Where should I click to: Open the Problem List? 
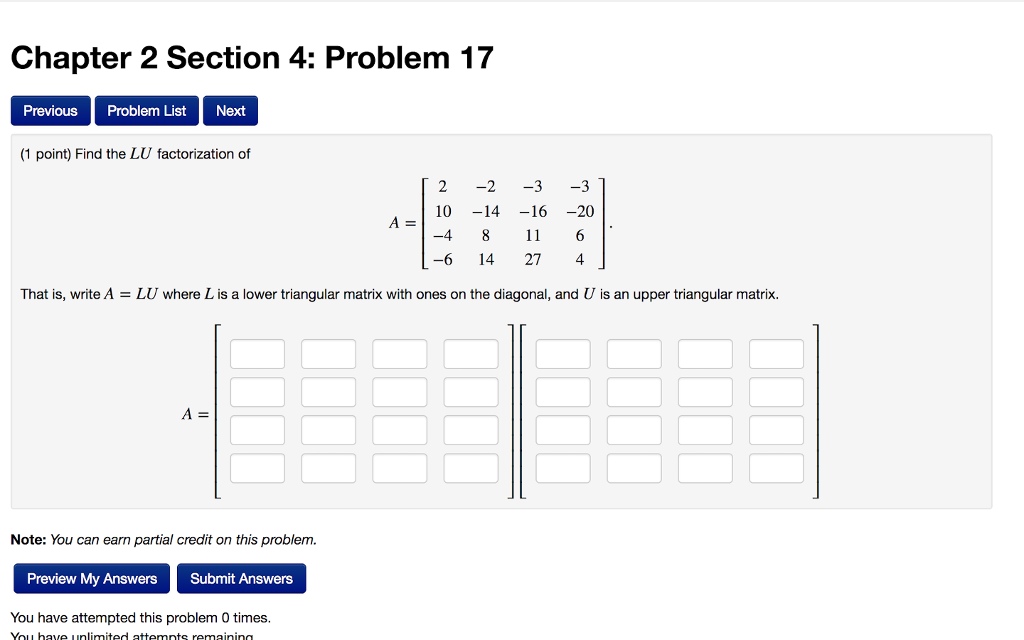(146, 110)
